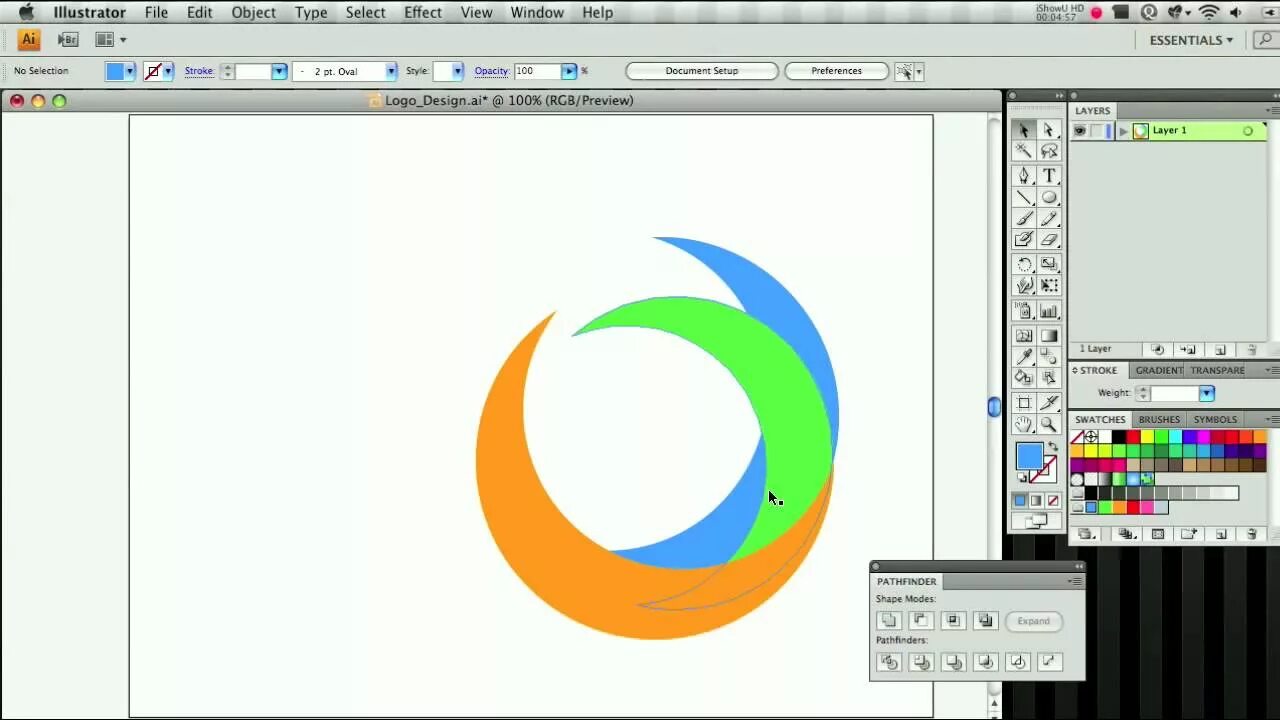The width and height of the screenshot is (1280, 720).
Task: Select the Paintbrush tool
Action: pos(1023,219)
